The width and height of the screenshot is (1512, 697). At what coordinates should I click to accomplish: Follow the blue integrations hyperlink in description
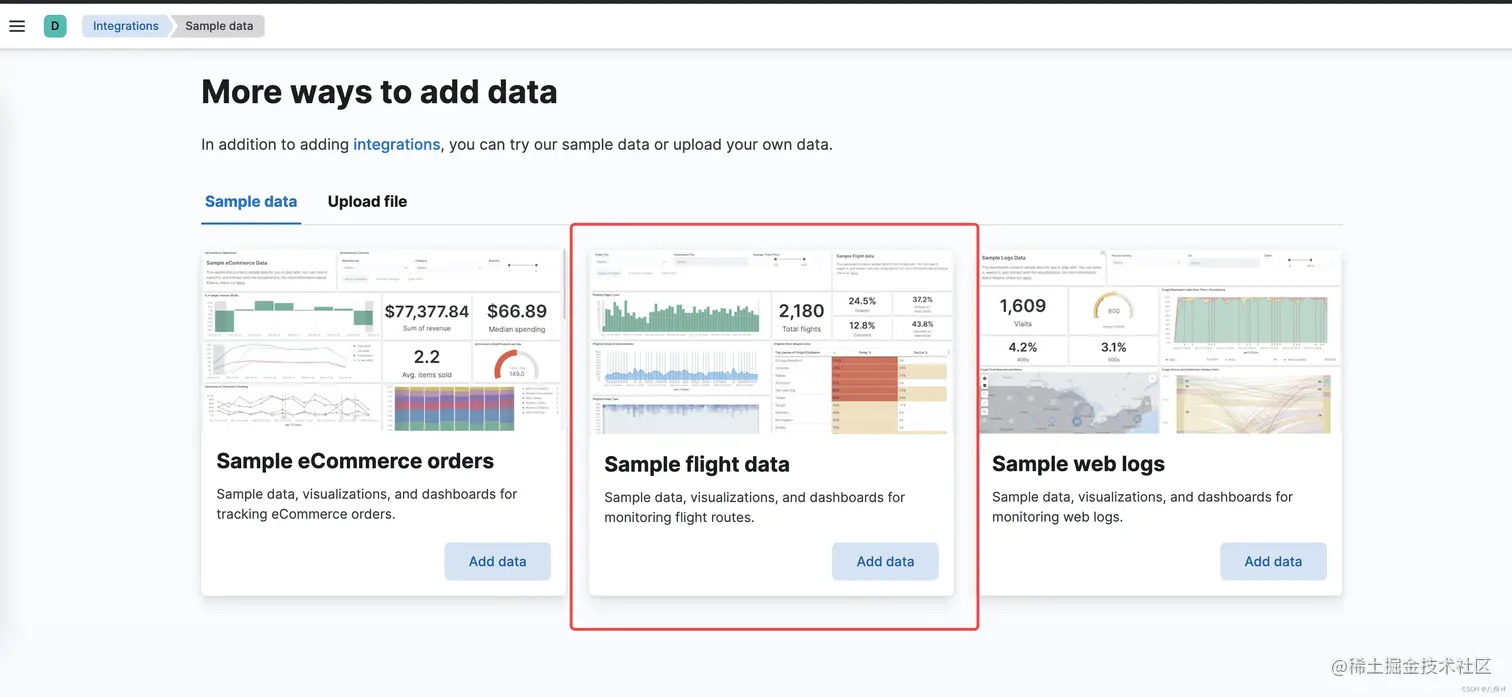[396, 144]
